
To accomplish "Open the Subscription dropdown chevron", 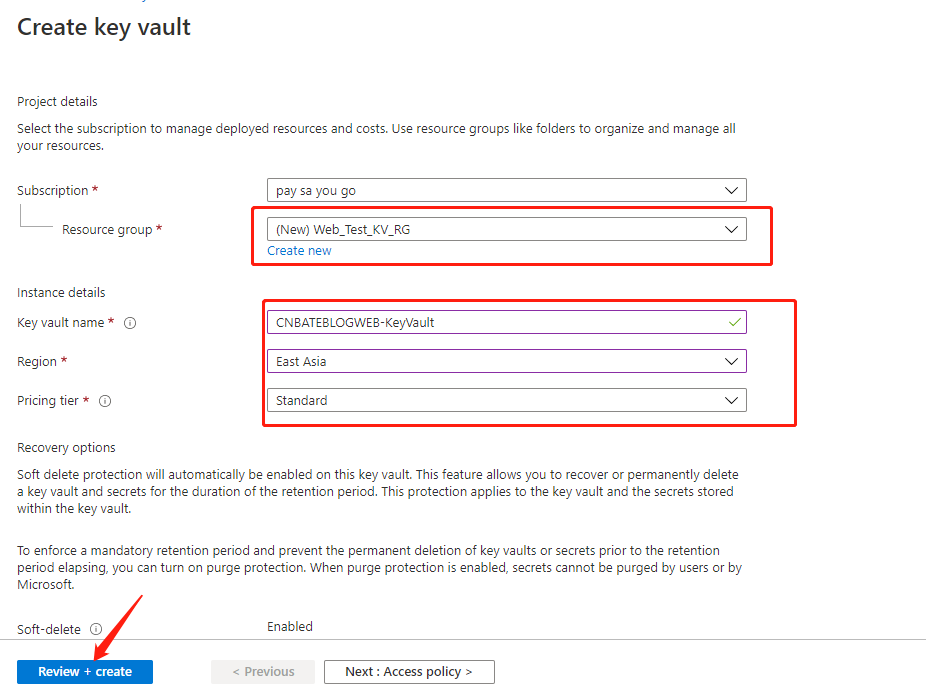I will click(x=731, y=190).
